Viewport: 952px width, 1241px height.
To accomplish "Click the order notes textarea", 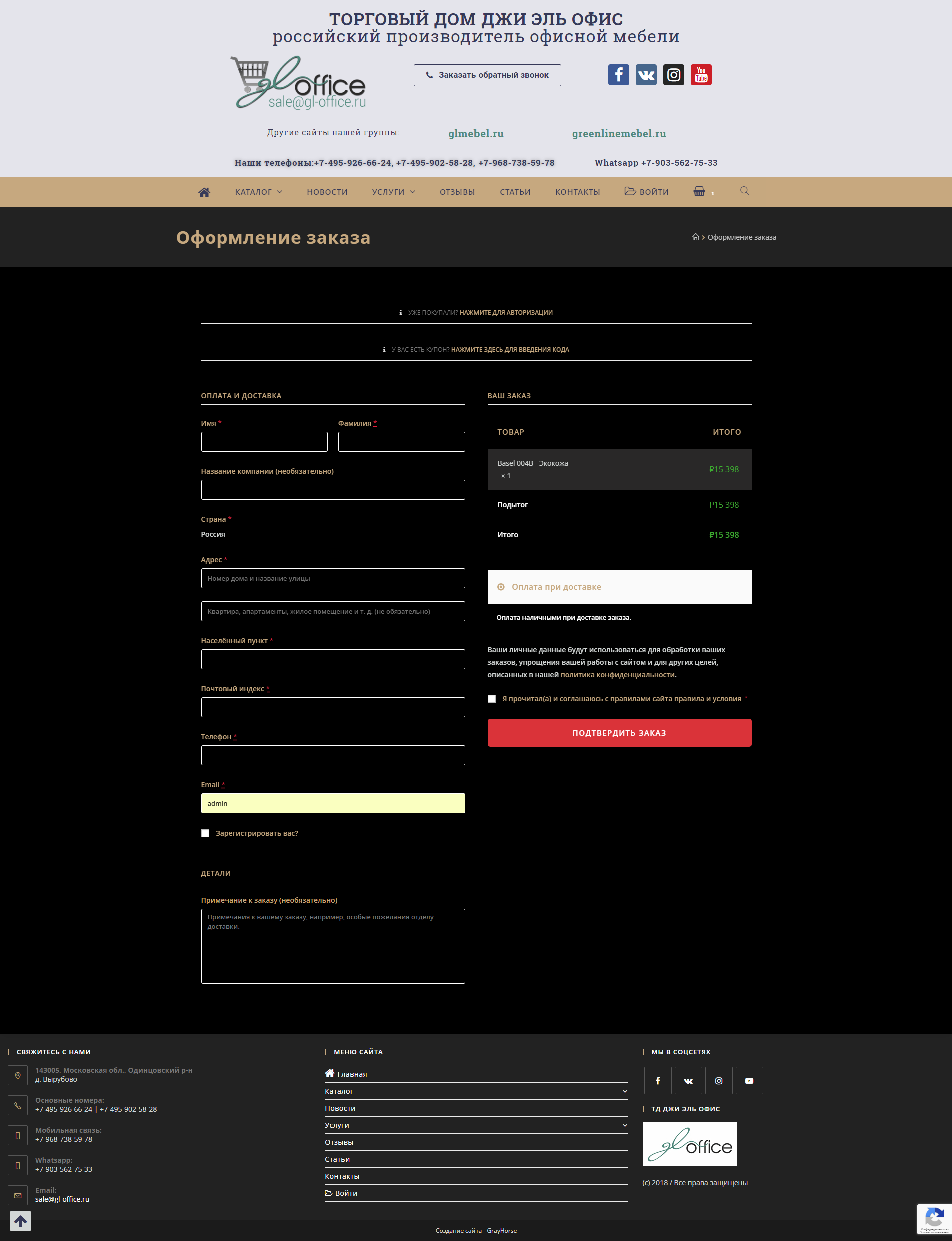I will click(x=333, y=946).
